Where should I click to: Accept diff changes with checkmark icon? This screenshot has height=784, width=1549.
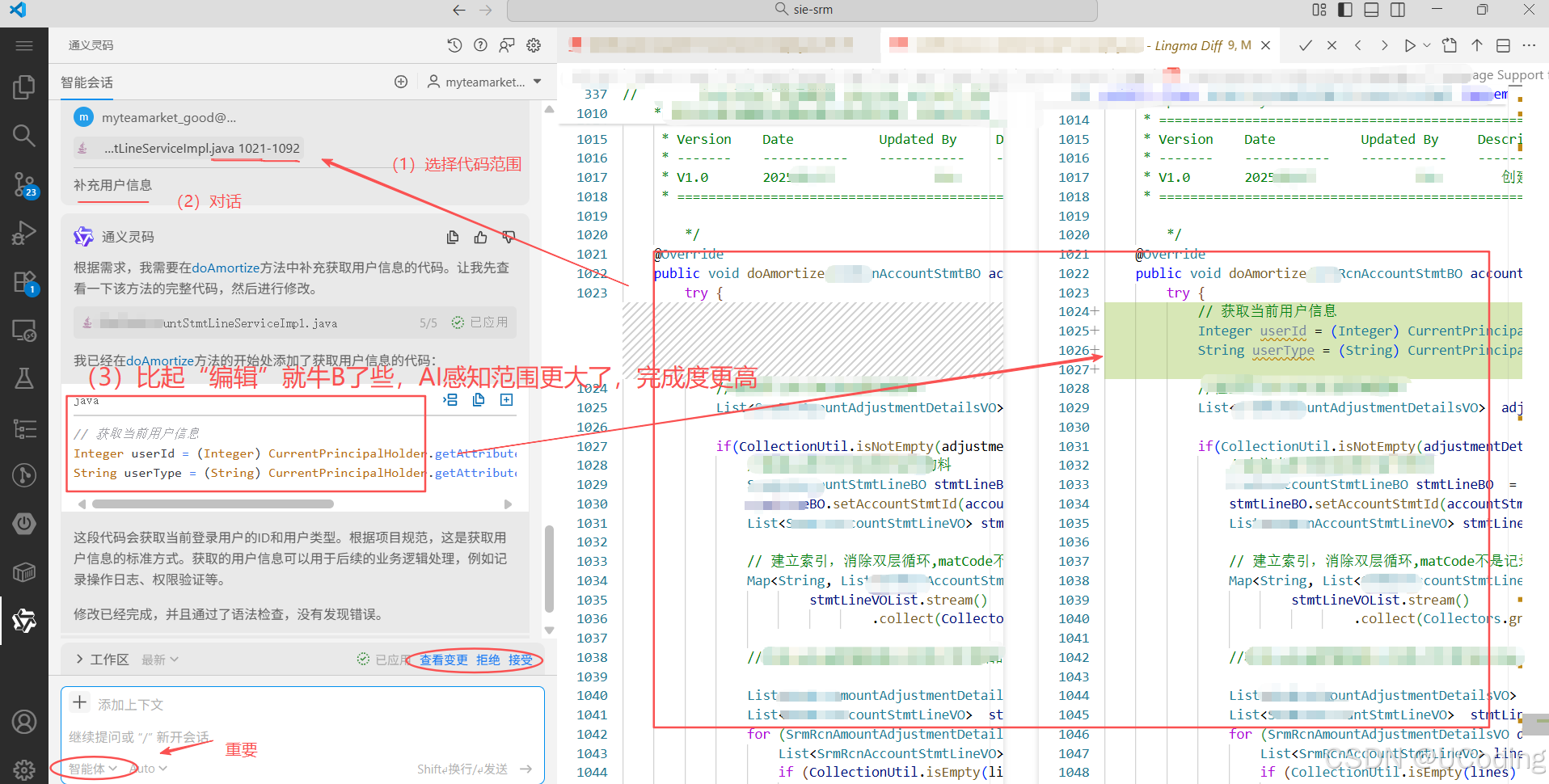[x=1305, y=45]
